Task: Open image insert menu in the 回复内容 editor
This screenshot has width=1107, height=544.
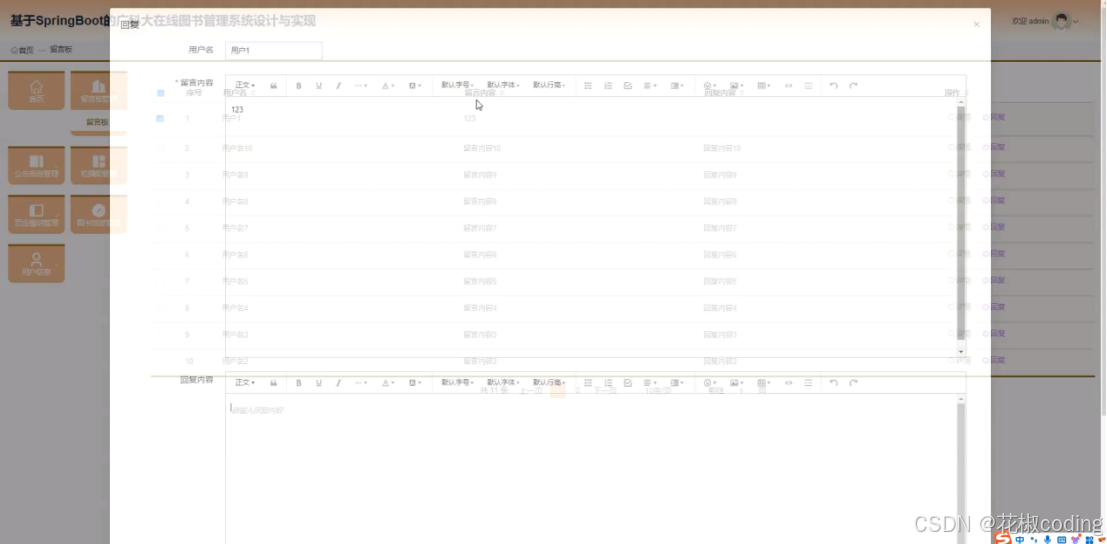Action: 736,382
